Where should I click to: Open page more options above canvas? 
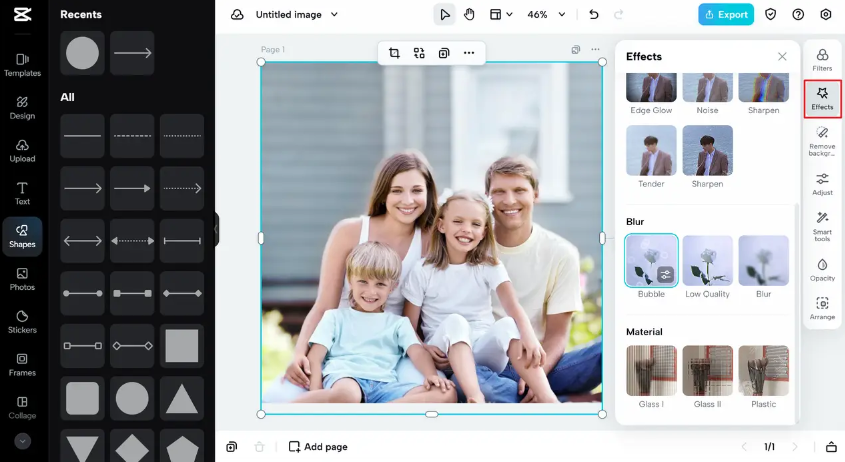[595, 50]
